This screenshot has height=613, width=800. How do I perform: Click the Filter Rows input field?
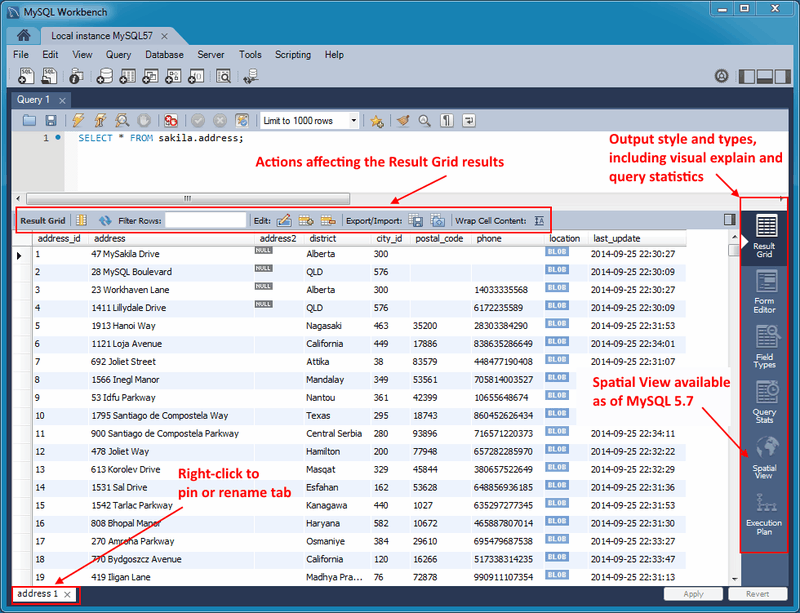click(205, 220)
